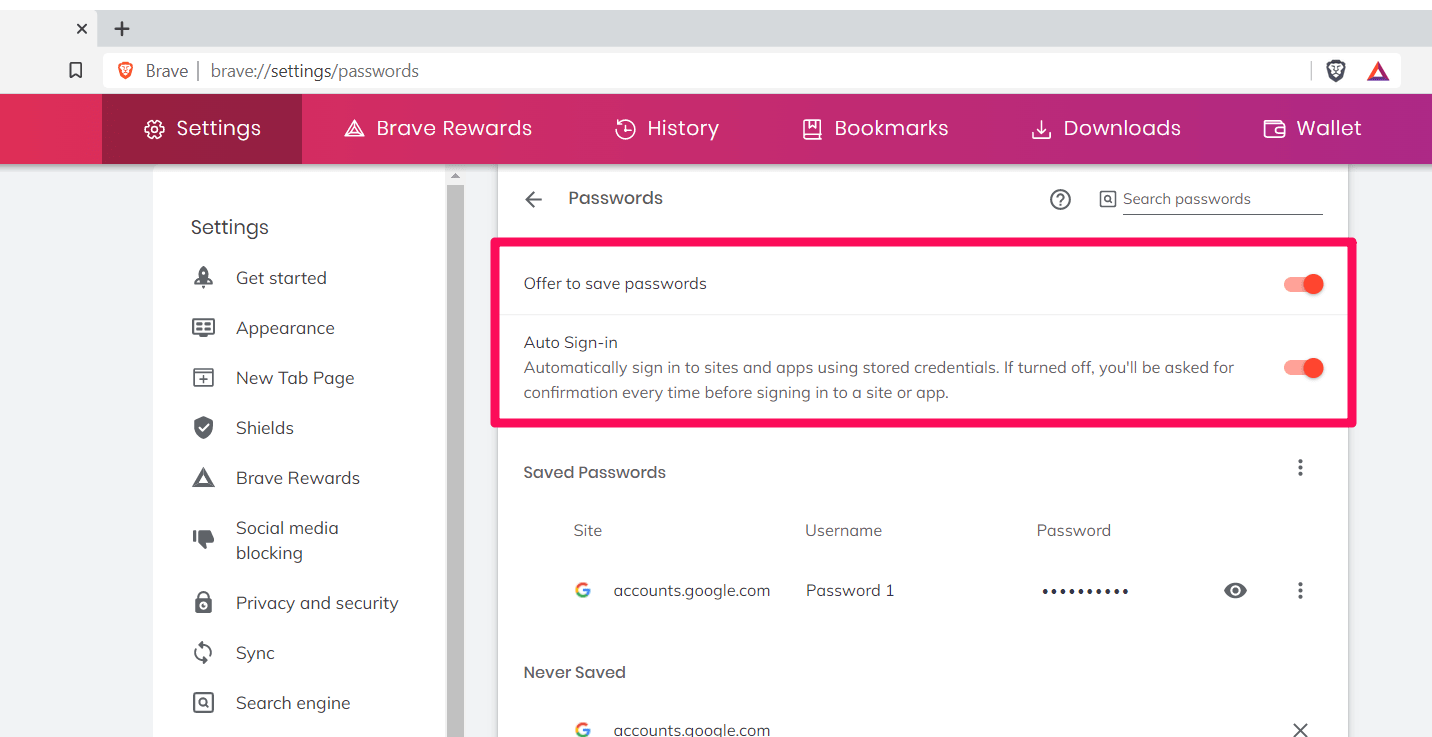The height and width of the screenshot is (737, 1432).
Task: Click the Site column header
Action: pyautogui.click(x=588, y=531)
